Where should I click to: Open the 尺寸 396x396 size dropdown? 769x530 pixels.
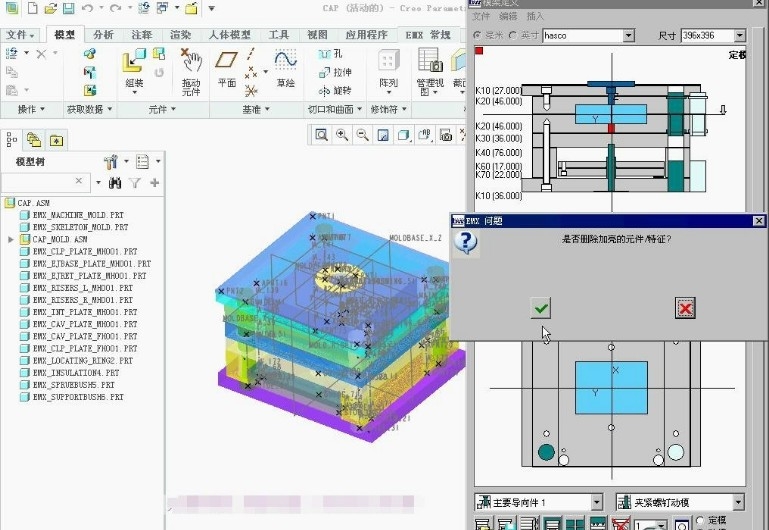point(740,35)
